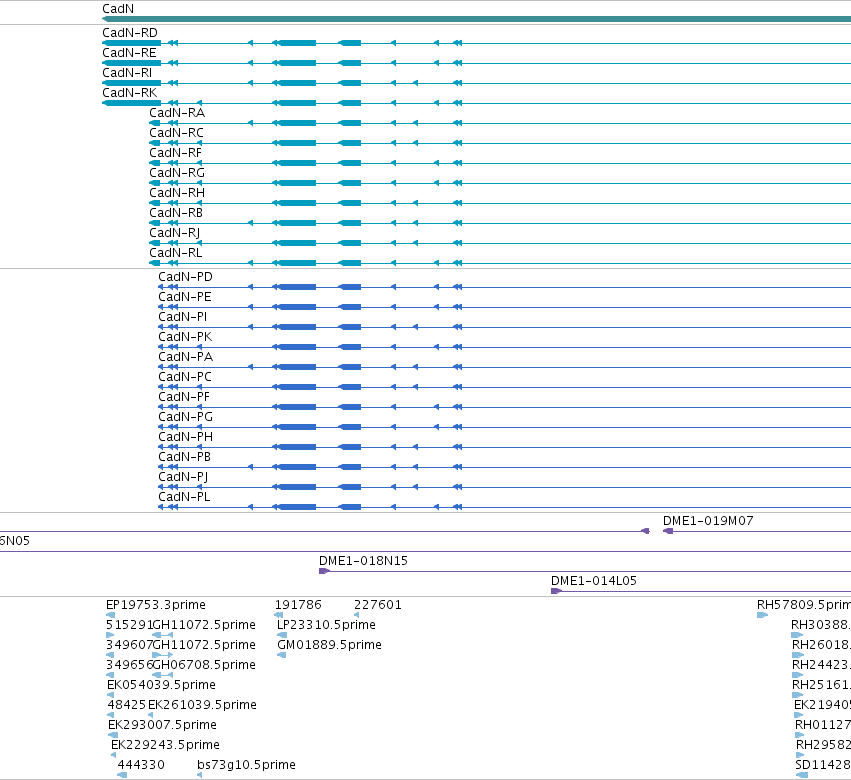Click CadN-PI coding sequence label
851x780 pixels.
pos(182,317)
